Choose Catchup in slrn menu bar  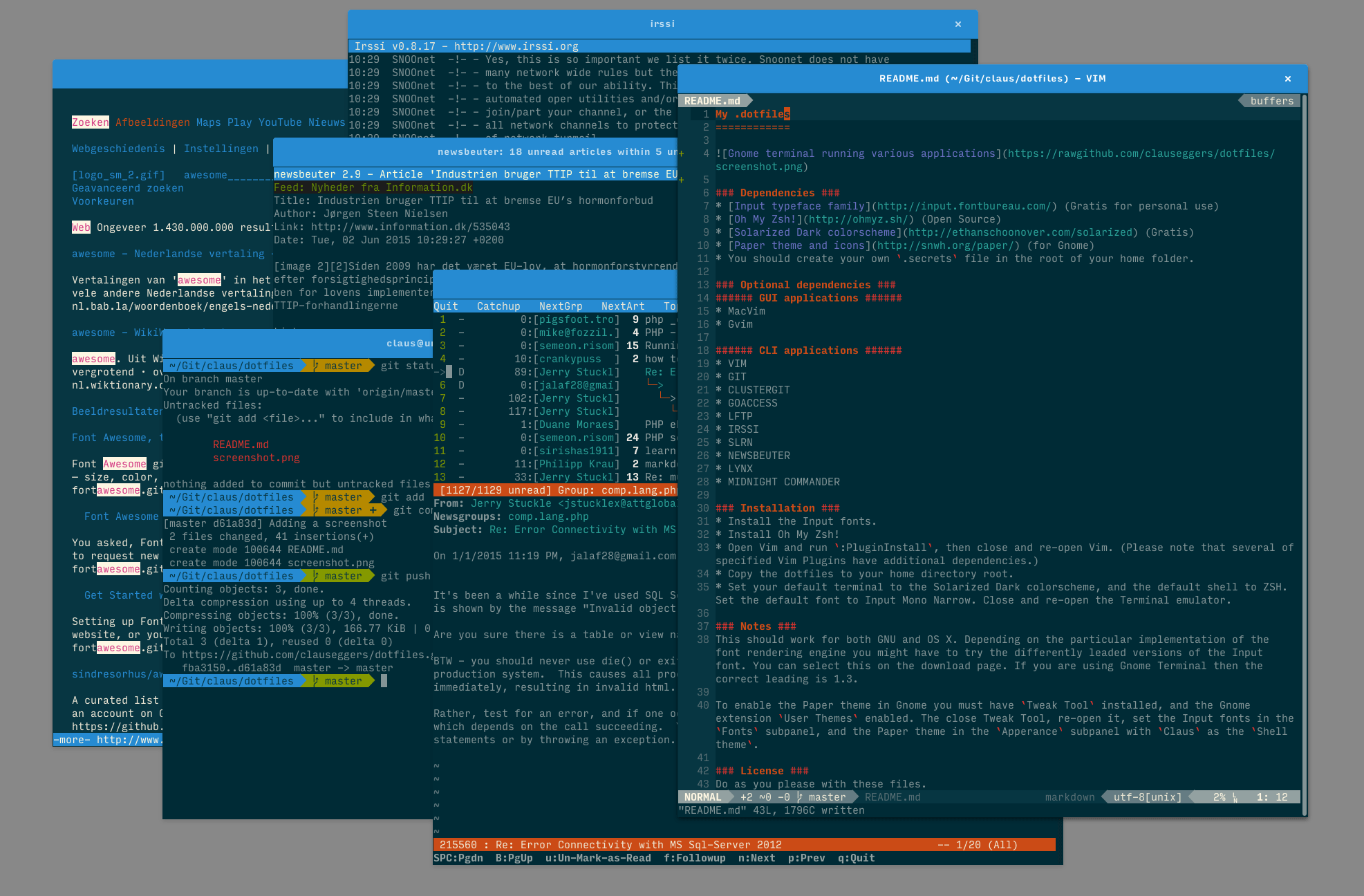point(498,306)
